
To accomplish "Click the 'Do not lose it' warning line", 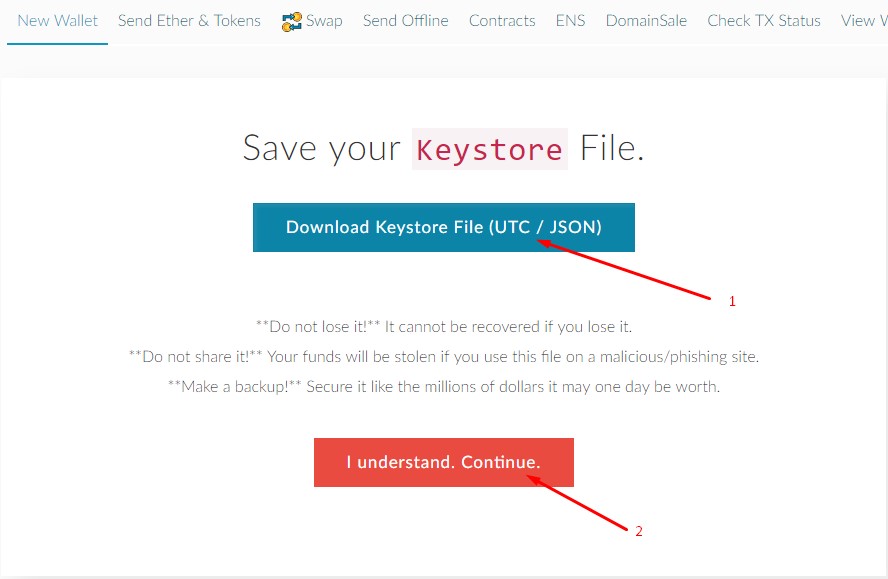I will point(443,326).
